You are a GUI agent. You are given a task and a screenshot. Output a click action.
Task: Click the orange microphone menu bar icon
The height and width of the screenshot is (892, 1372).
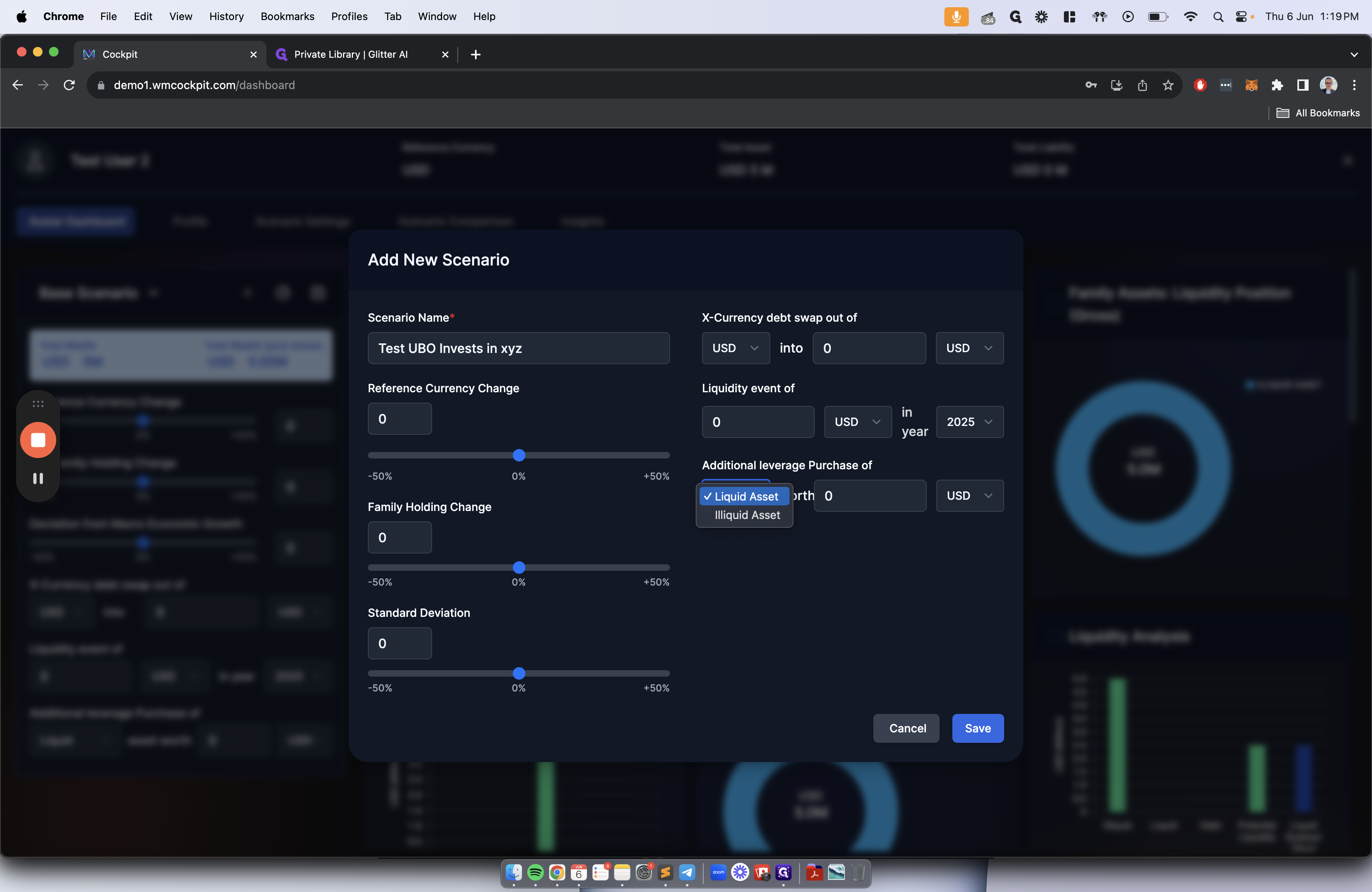[956, 17]
